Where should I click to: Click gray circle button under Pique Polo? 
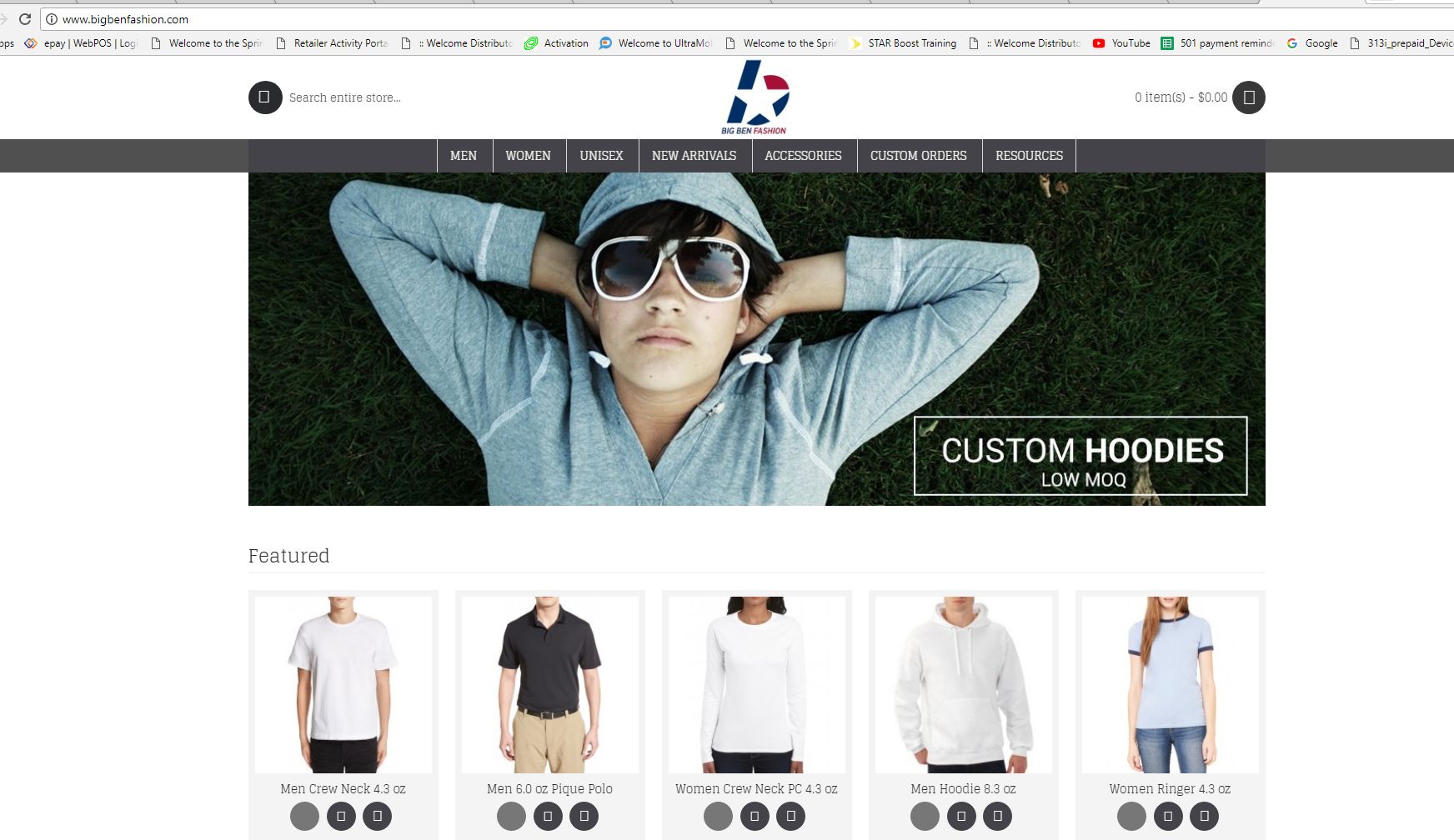pyautogui.click(x=511, y=816)
